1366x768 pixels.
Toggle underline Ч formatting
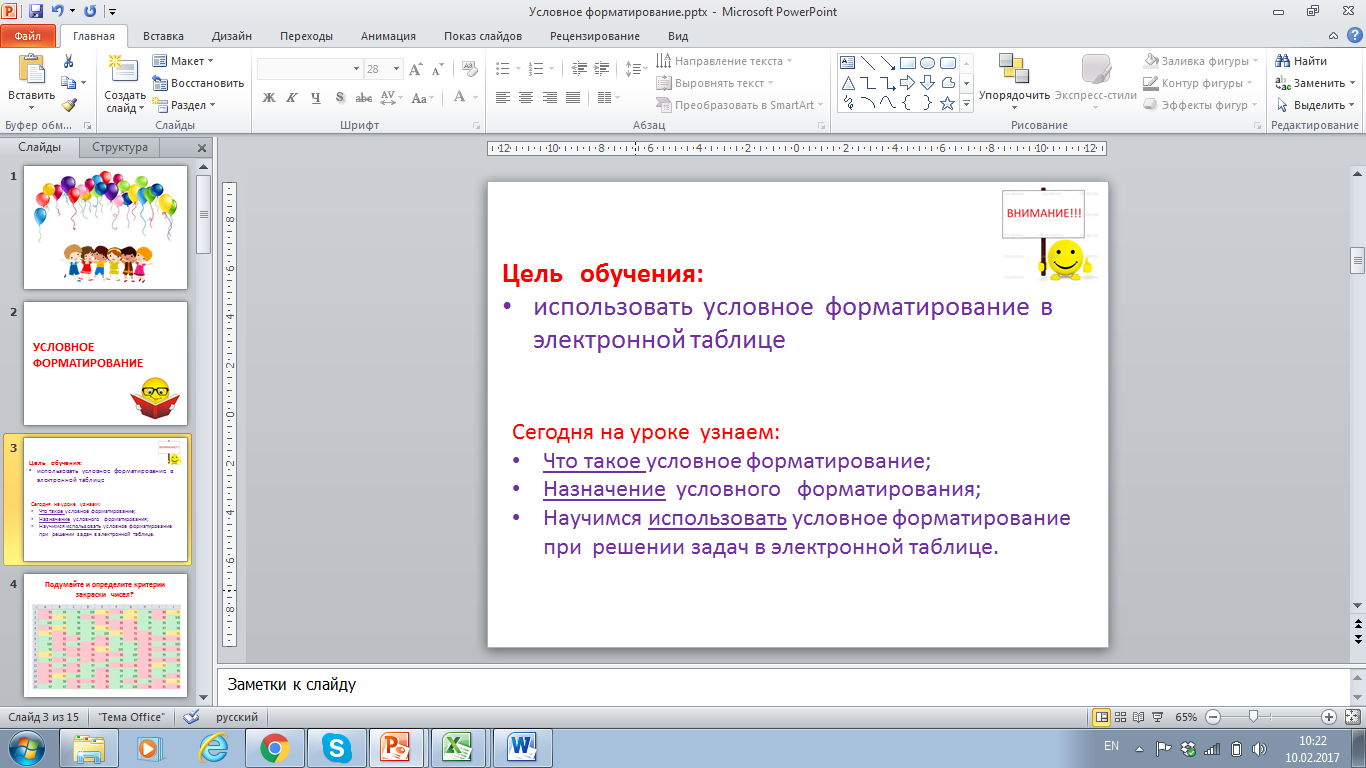pyautogui.click(x=316, y=98)
